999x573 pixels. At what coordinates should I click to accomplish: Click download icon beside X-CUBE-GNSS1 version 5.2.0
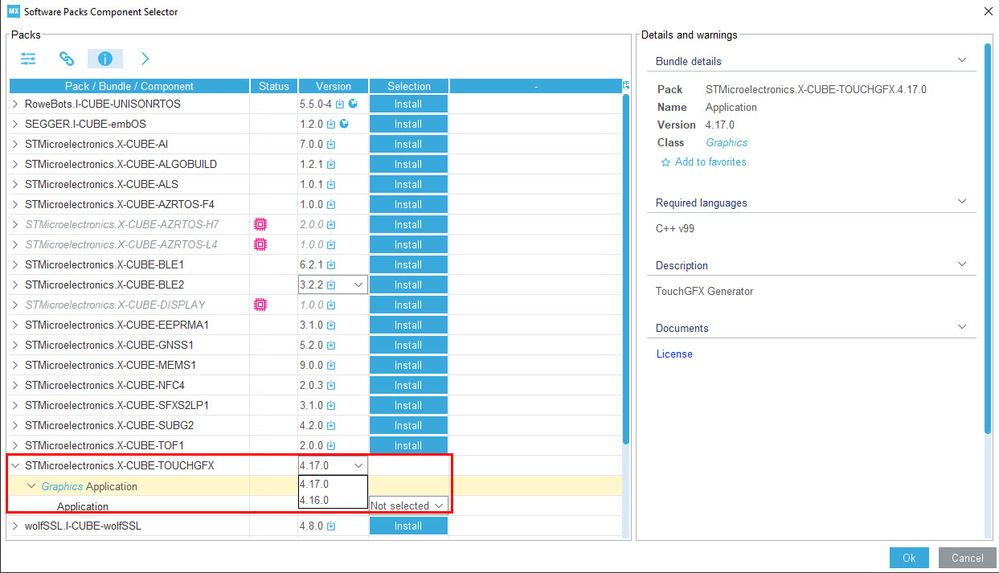click(331, 345)
